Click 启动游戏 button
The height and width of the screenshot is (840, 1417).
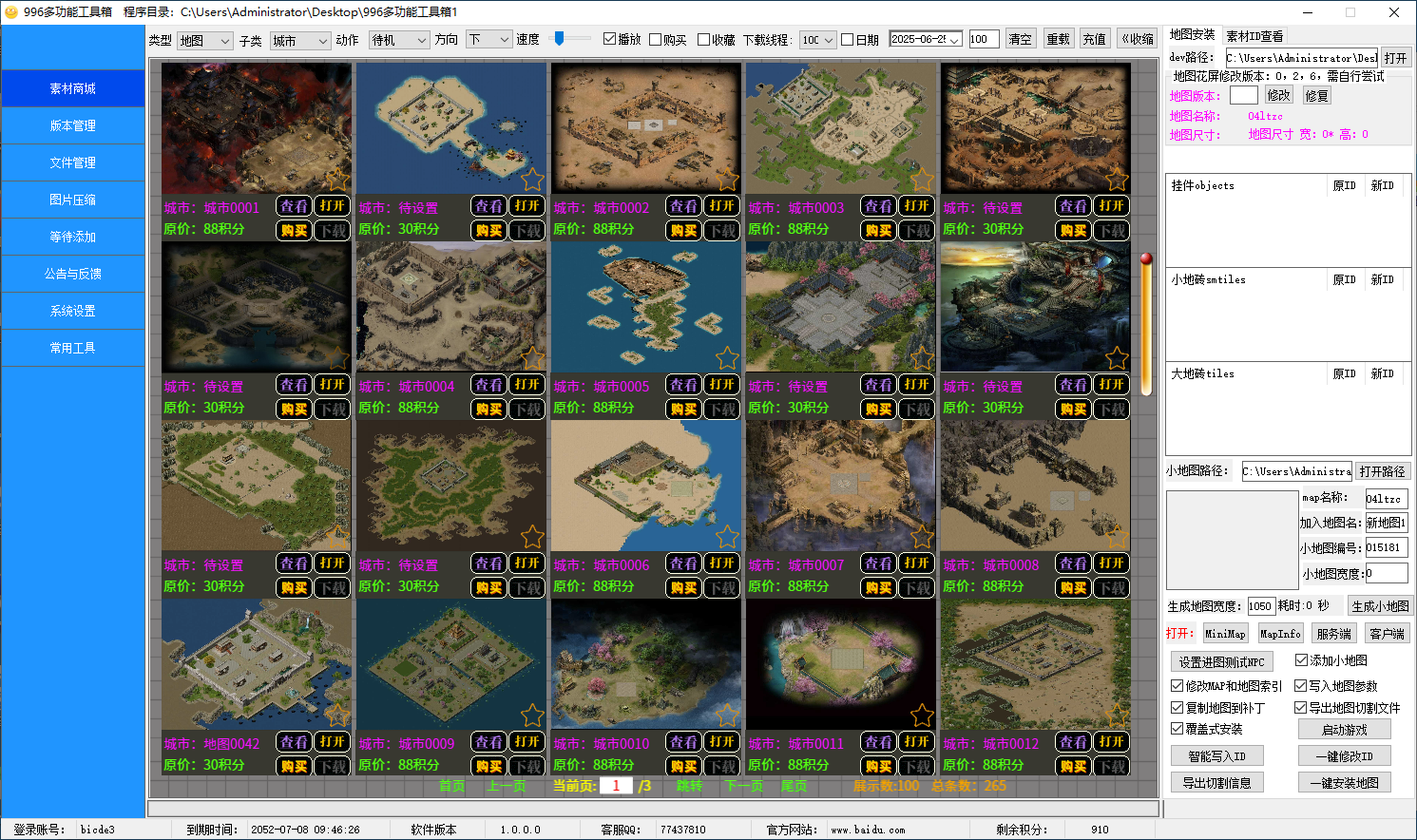pos(1344,730)
